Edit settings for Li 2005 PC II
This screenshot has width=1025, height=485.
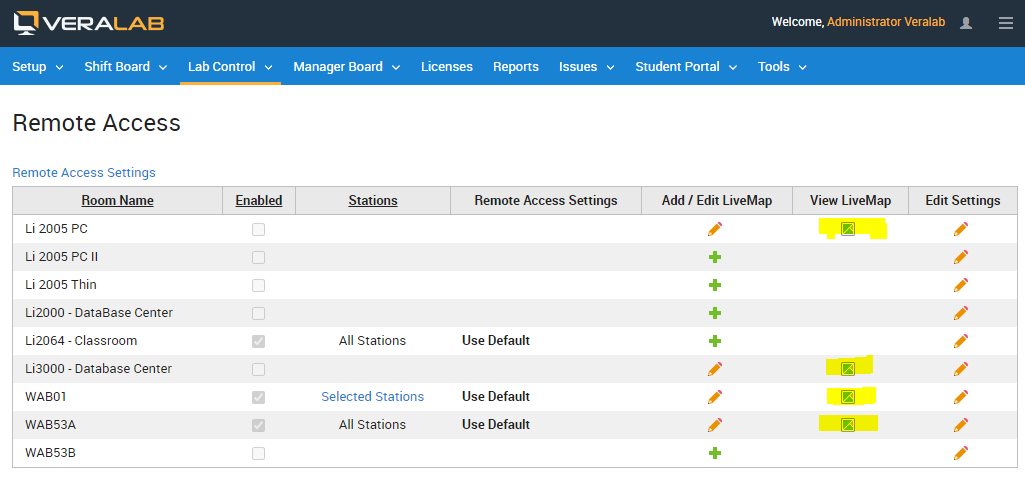[961, 257]
